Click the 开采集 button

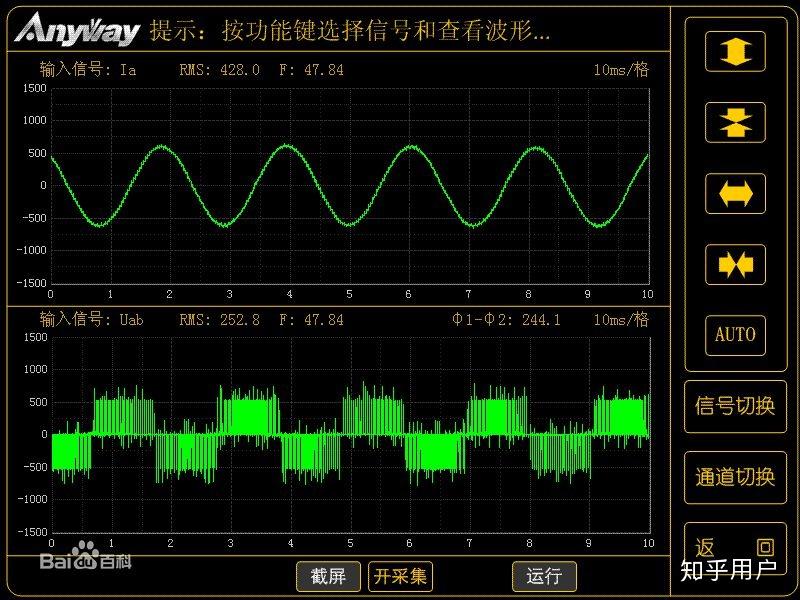(x=401, y=577)
